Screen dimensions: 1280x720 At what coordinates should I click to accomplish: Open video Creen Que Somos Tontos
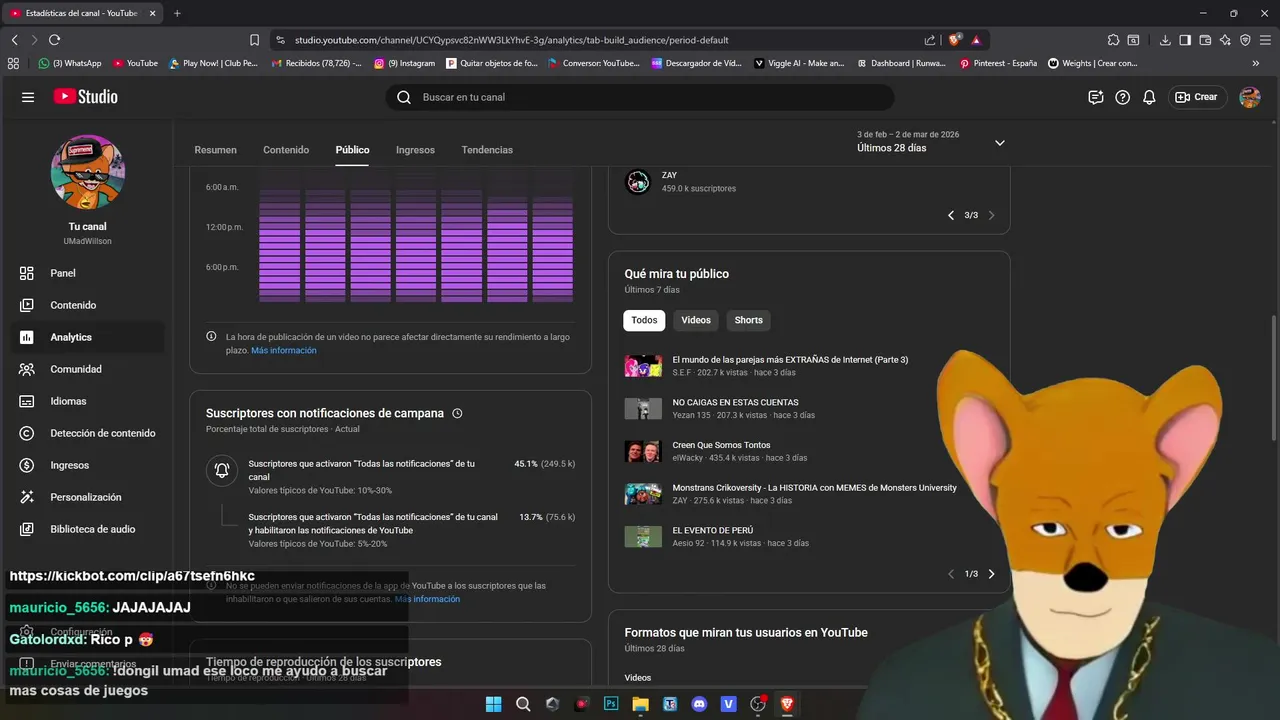pyautogui.click(x=721, y=445)
